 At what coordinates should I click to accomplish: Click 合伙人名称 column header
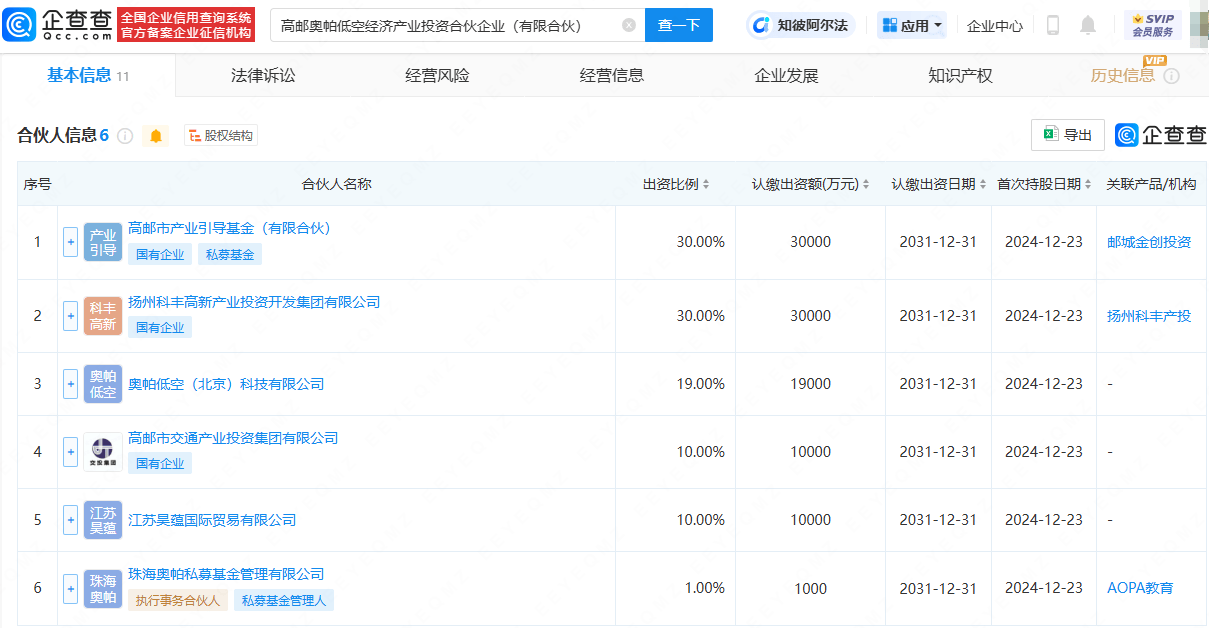[336, 184]
